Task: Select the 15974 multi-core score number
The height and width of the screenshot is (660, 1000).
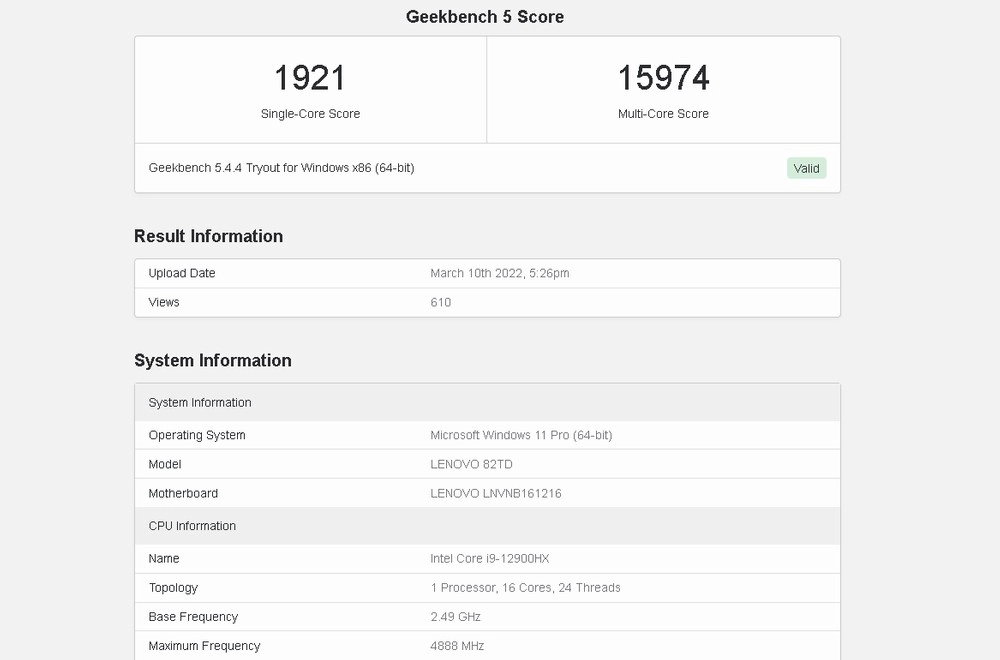Action: click(x=663, y=78)
